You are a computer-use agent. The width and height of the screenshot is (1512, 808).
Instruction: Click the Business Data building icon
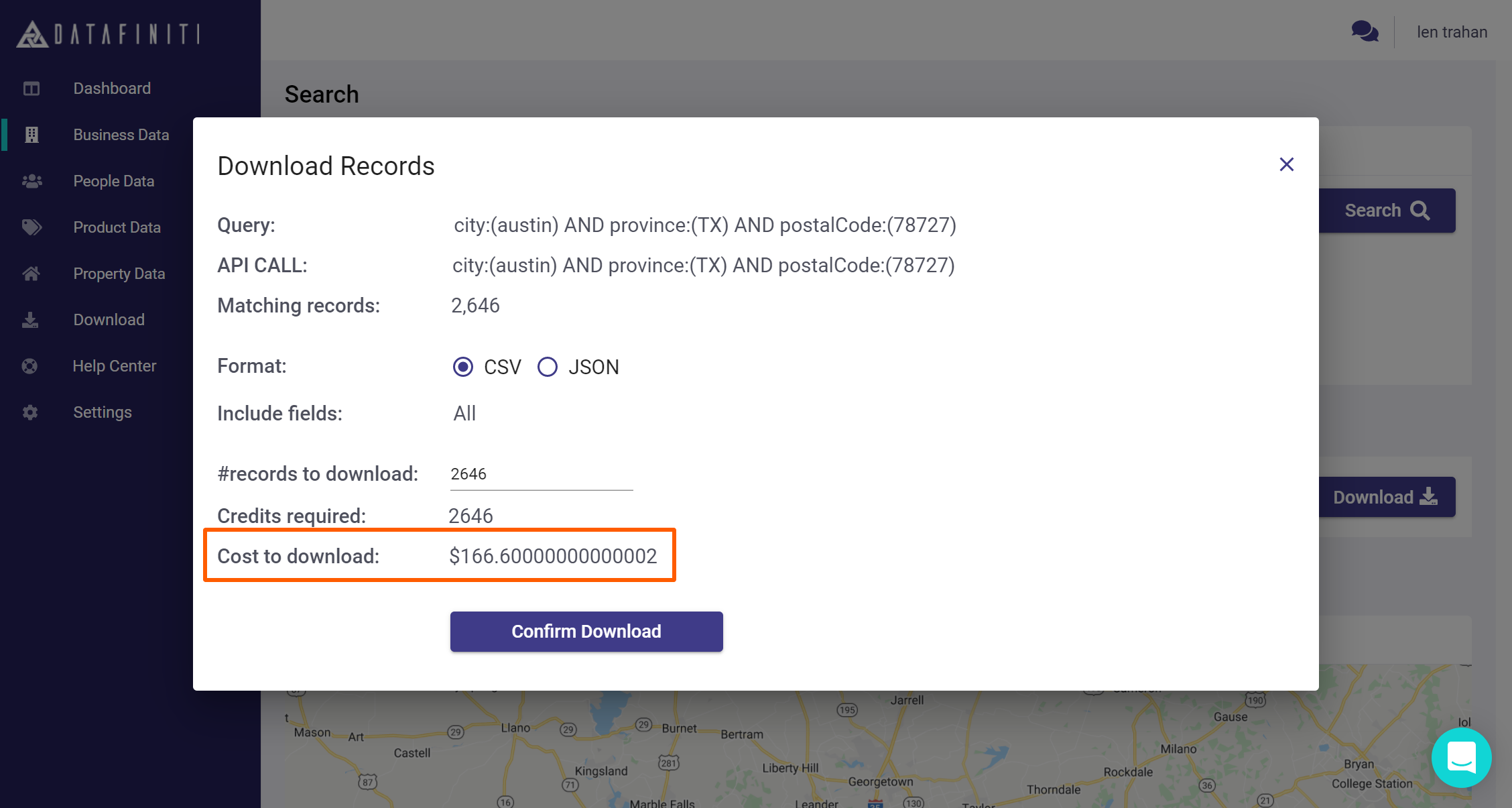click(x=31, y=135)
